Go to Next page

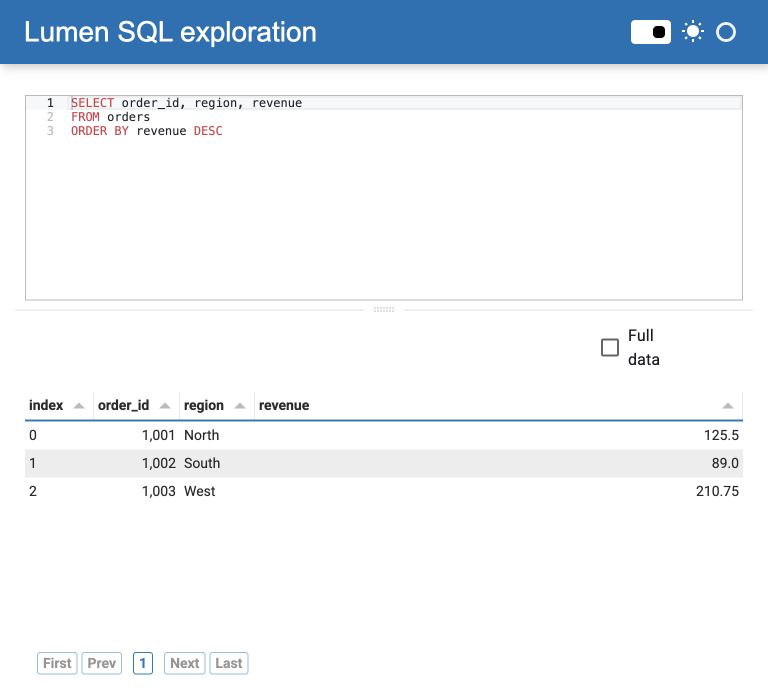[x=185, y=663]
